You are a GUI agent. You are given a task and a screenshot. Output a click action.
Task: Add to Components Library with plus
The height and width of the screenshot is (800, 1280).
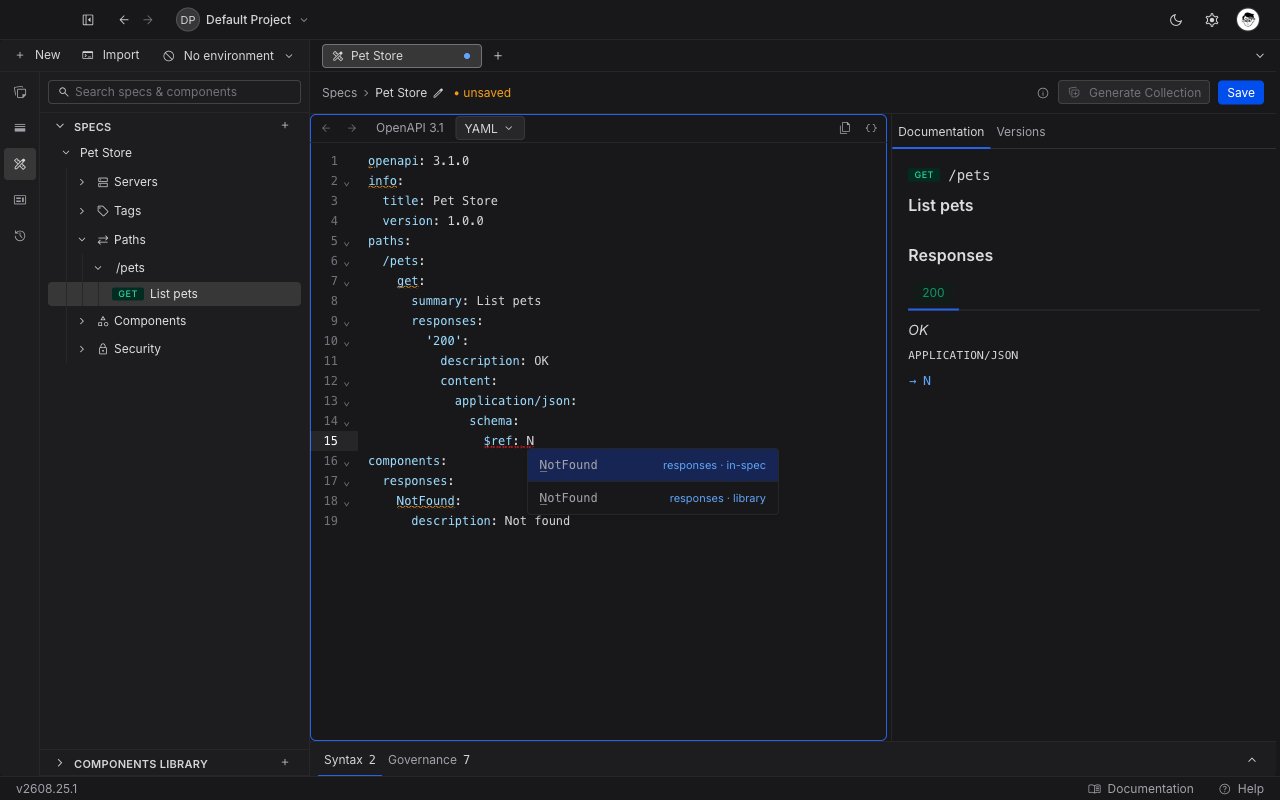tap(285, 763)
